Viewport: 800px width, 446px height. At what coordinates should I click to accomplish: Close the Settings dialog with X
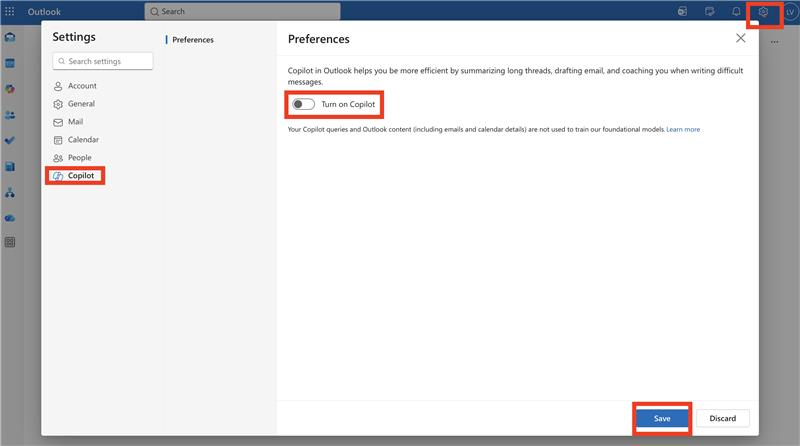tap(740, 38)
